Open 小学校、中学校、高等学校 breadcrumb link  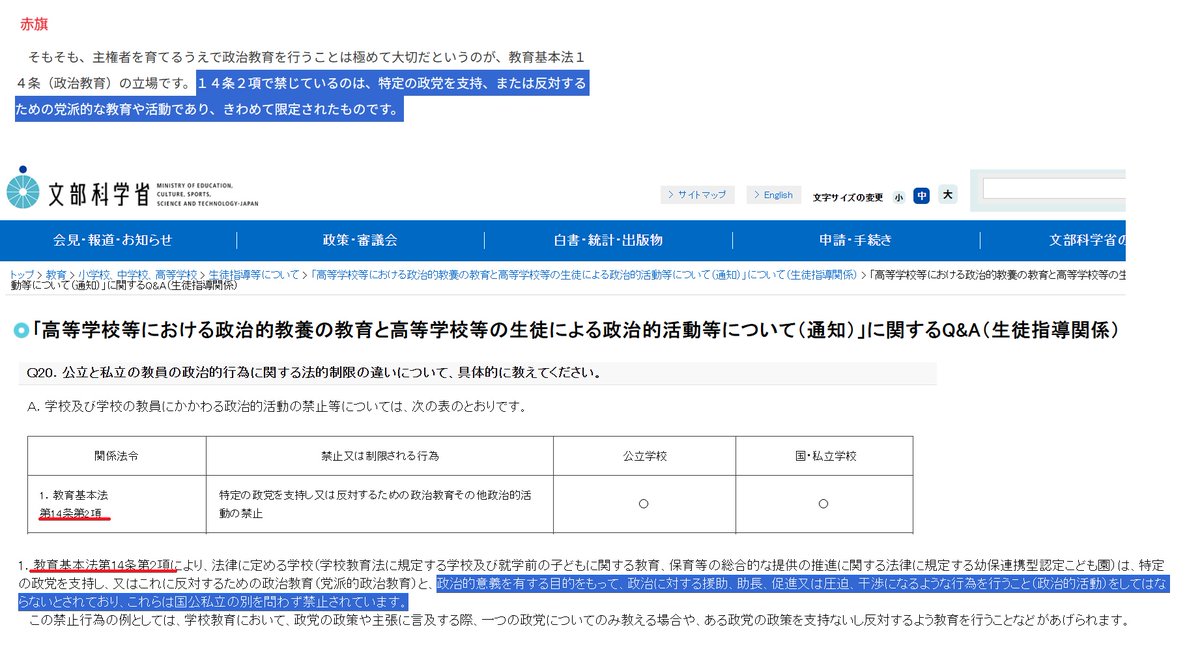point(137,274)
